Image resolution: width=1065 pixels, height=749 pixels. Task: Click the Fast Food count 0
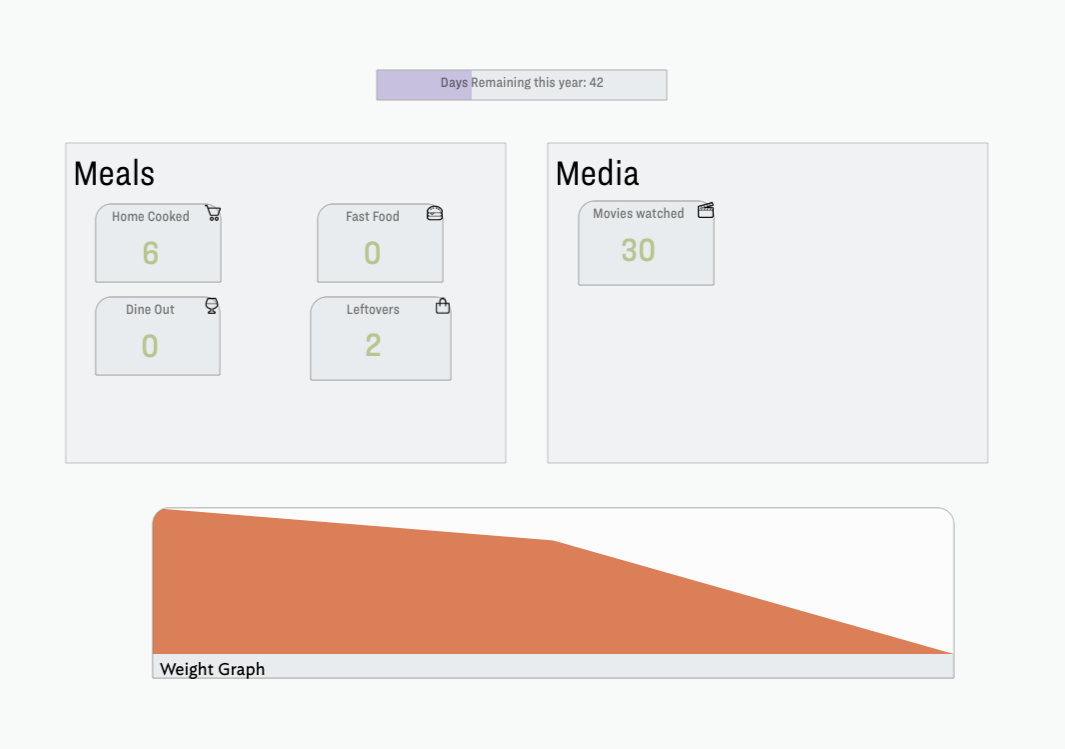tap(372, 253)
